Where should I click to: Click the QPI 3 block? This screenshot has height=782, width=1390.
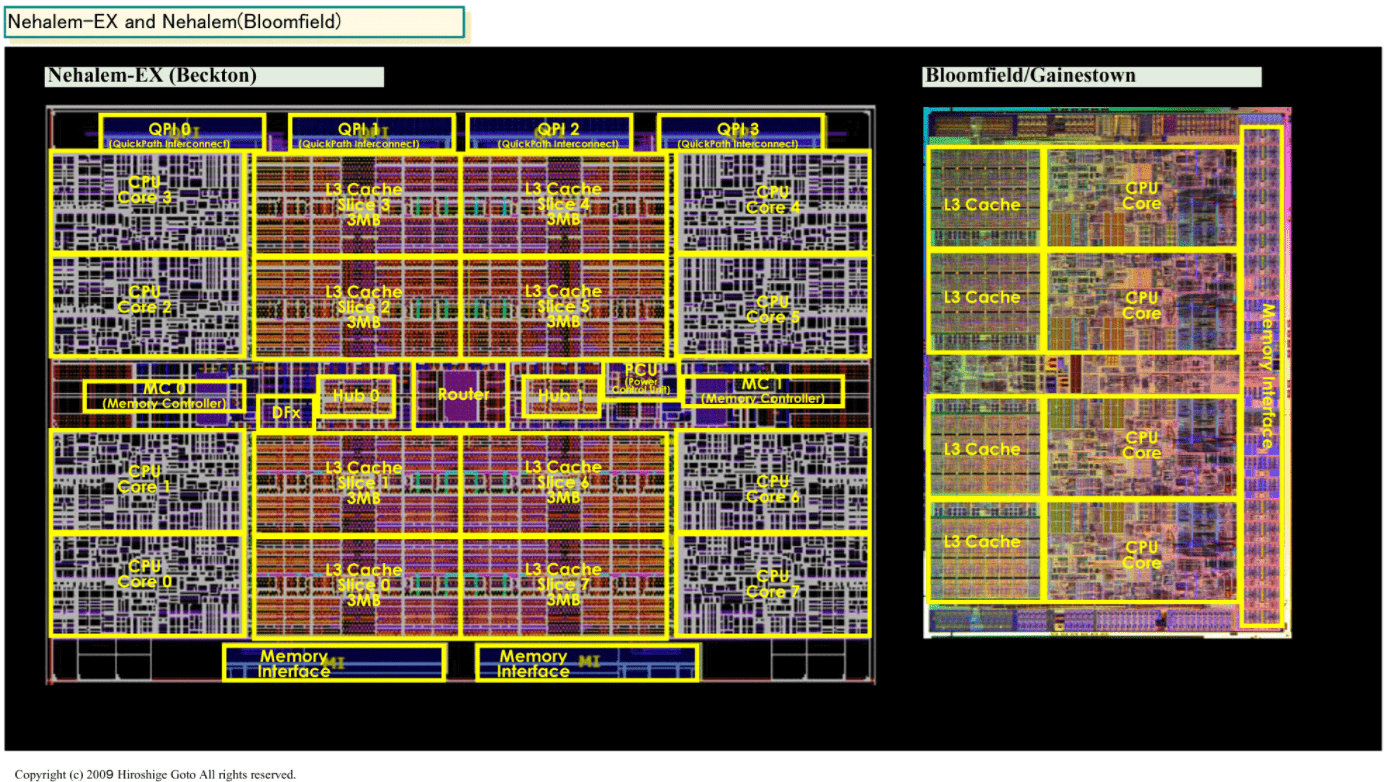pos(740,132)
